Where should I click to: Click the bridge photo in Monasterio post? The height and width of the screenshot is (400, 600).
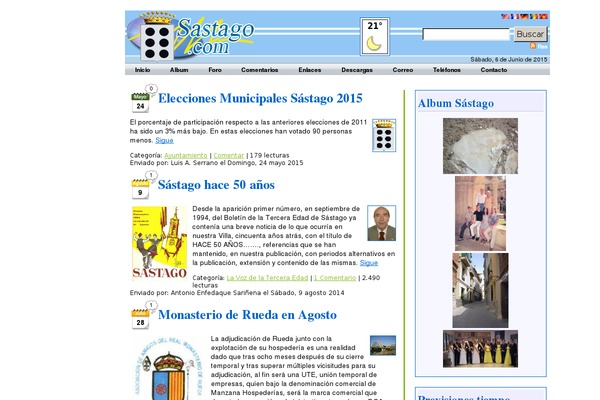(x=383, y=345)
